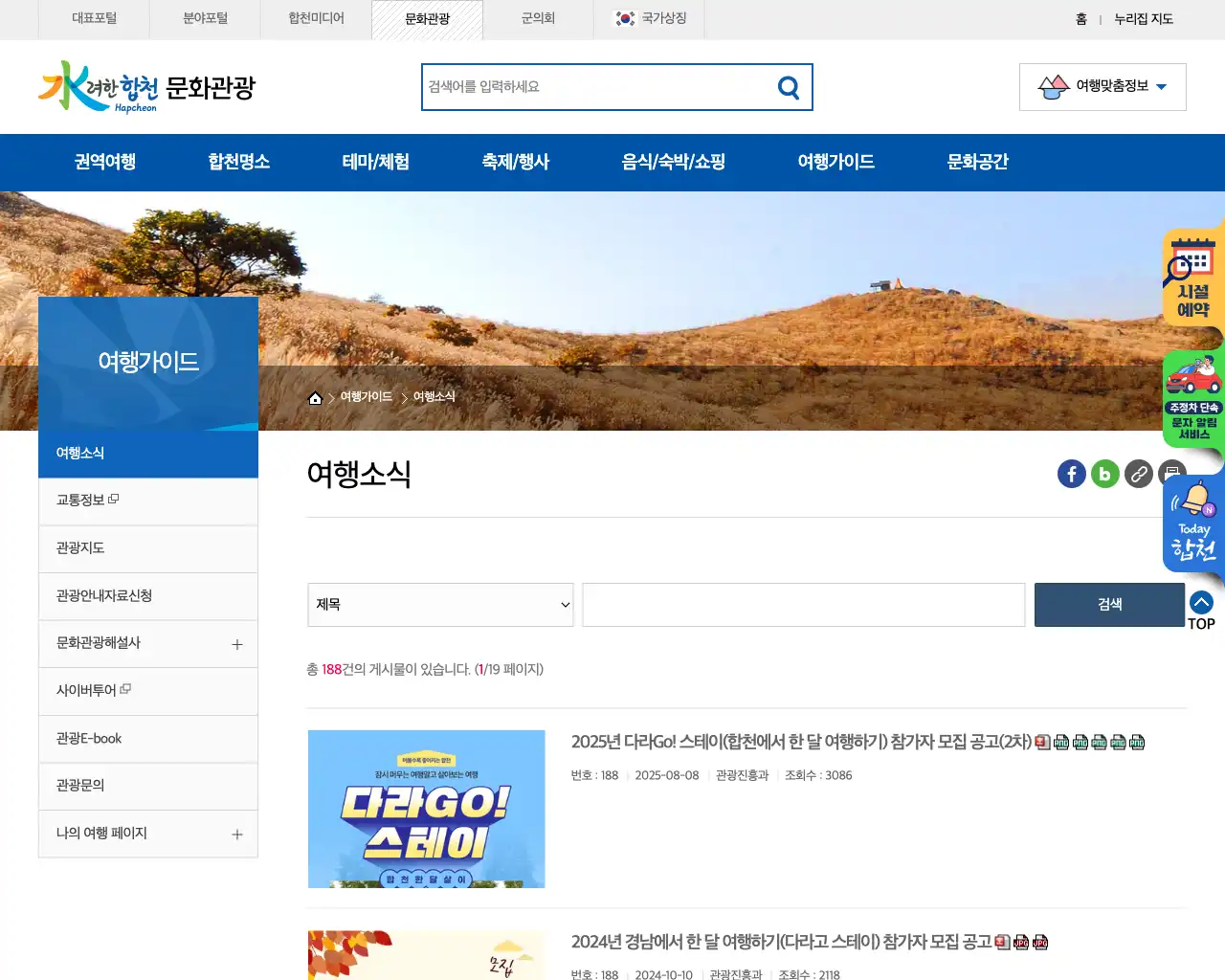Open the 여행맞춤정보 dropdown
1225x980 pixels.
click(x=1102, y=86)
